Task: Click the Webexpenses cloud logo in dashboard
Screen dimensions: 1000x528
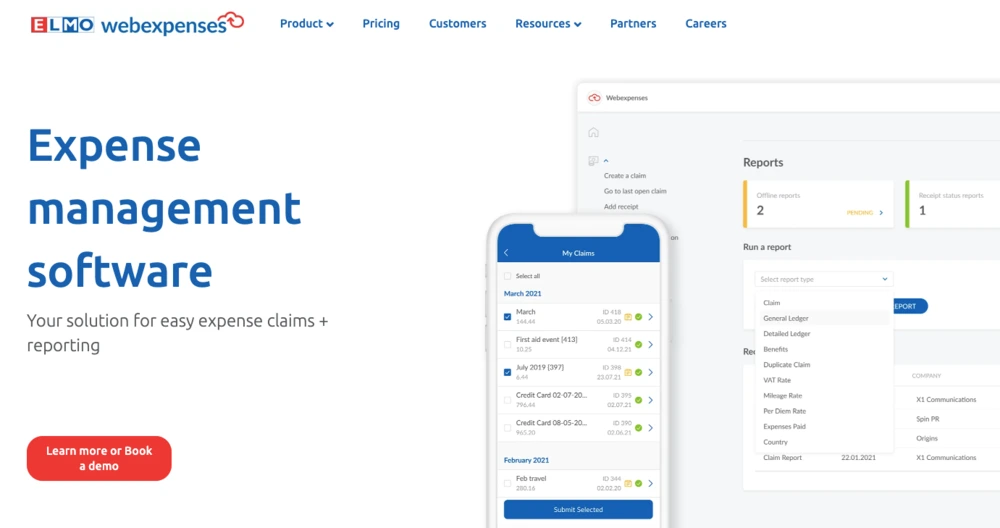Action: click(x=594, y=98)
